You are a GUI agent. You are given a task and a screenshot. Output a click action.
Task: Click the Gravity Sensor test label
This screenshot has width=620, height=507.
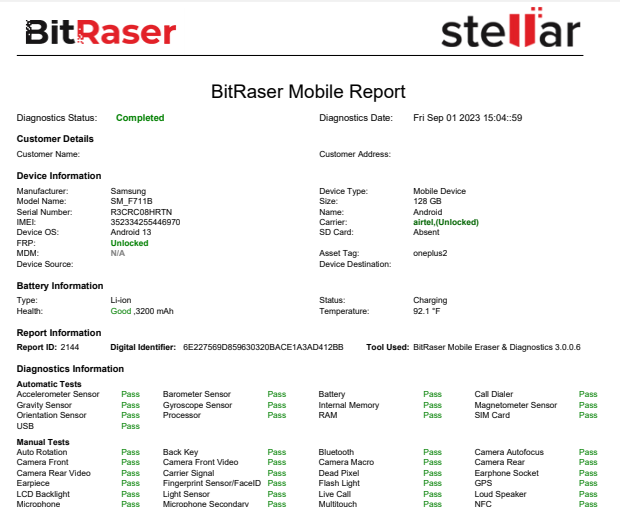point(44,405)
